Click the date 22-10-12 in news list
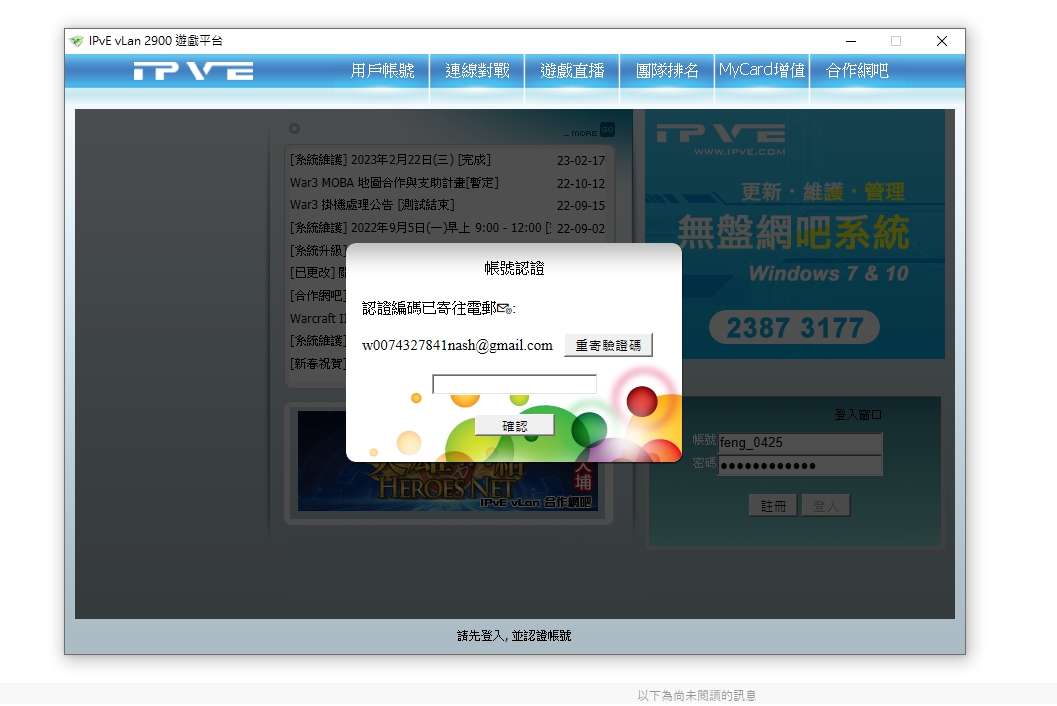 [580, 183]
